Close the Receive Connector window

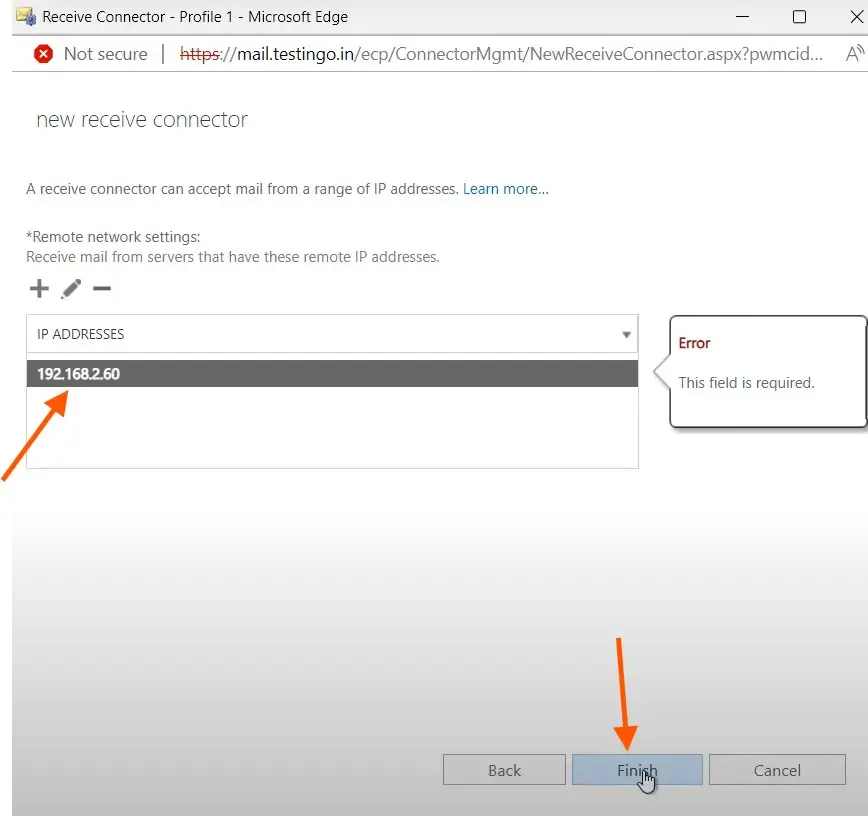856,17
